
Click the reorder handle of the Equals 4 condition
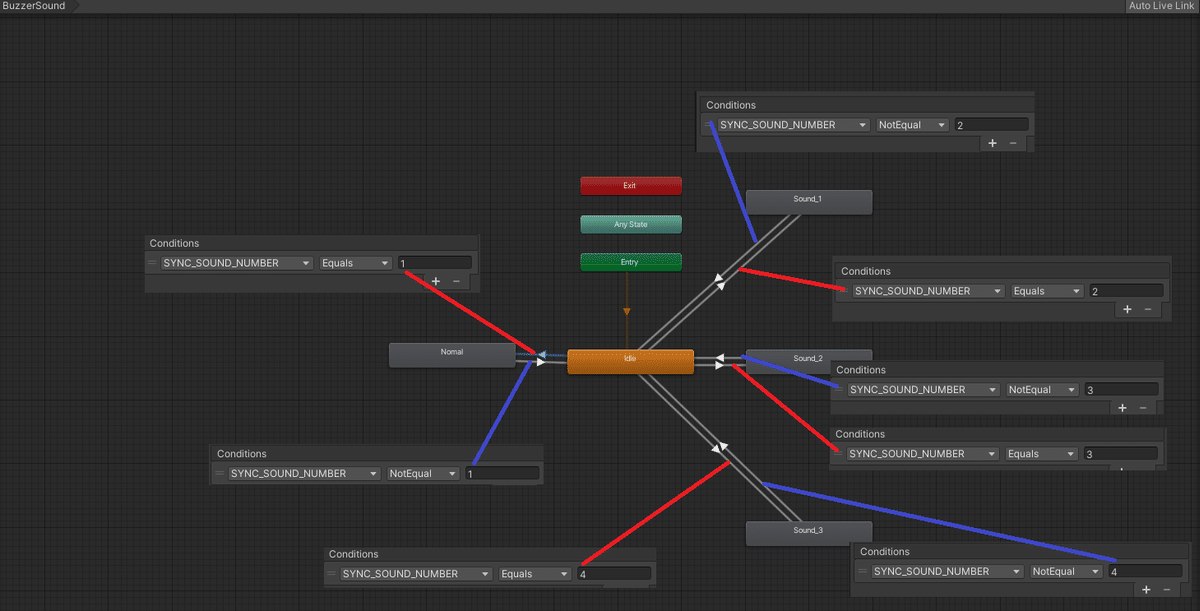point(332,574)
